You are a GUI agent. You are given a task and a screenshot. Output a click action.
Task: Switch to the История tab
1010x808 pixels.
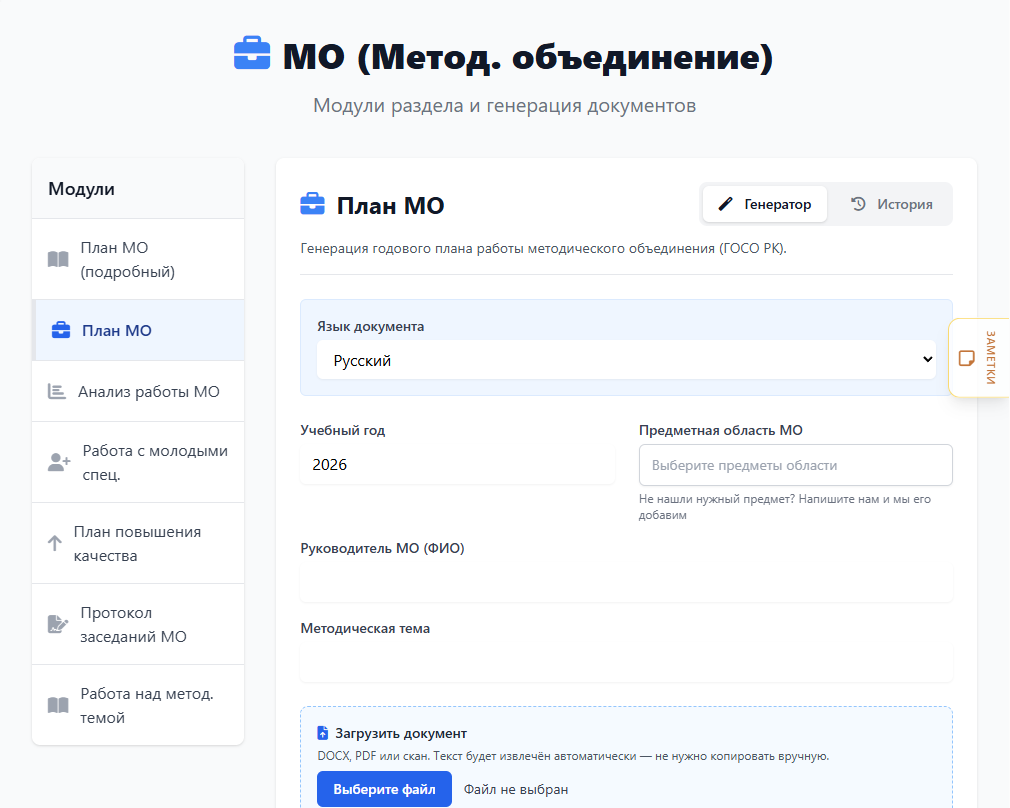[891, 204]
